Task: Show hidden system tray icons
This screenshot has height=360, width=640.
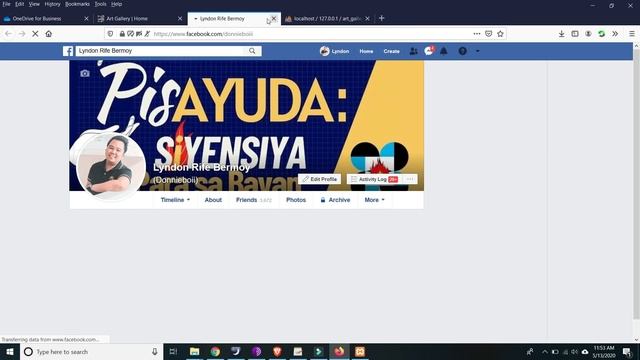Action: 544,351
